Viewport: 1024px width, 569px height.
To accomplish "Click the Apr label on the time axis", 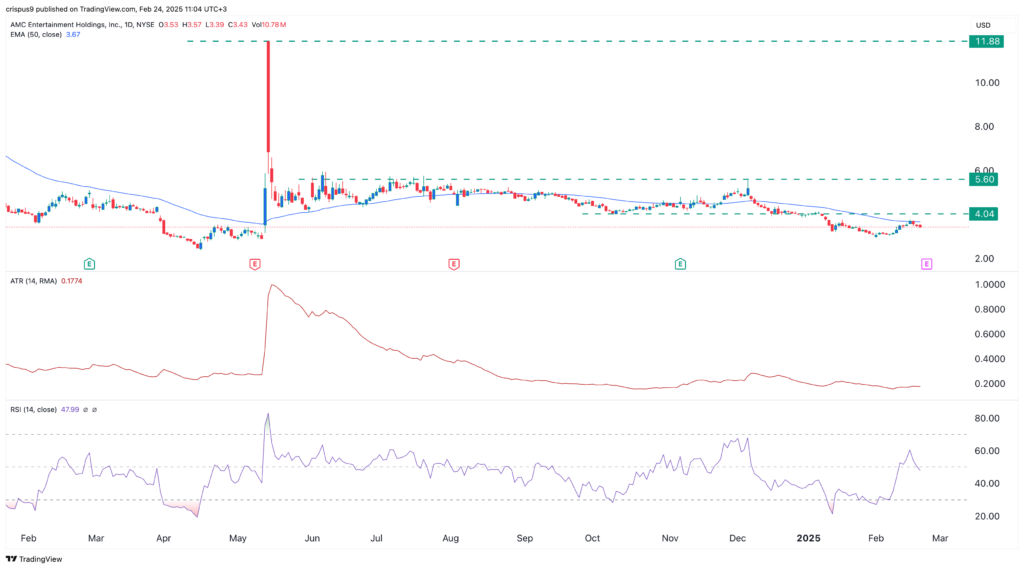I will (x=163, y=538).
